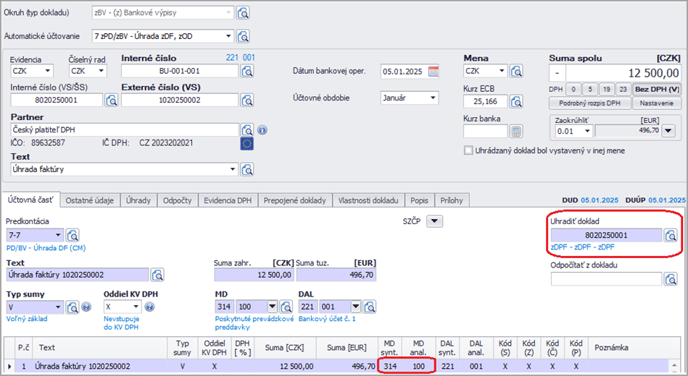Expand Účtovné obdobie Január dropdown
688x376 pixels.
tap(433, 98)
